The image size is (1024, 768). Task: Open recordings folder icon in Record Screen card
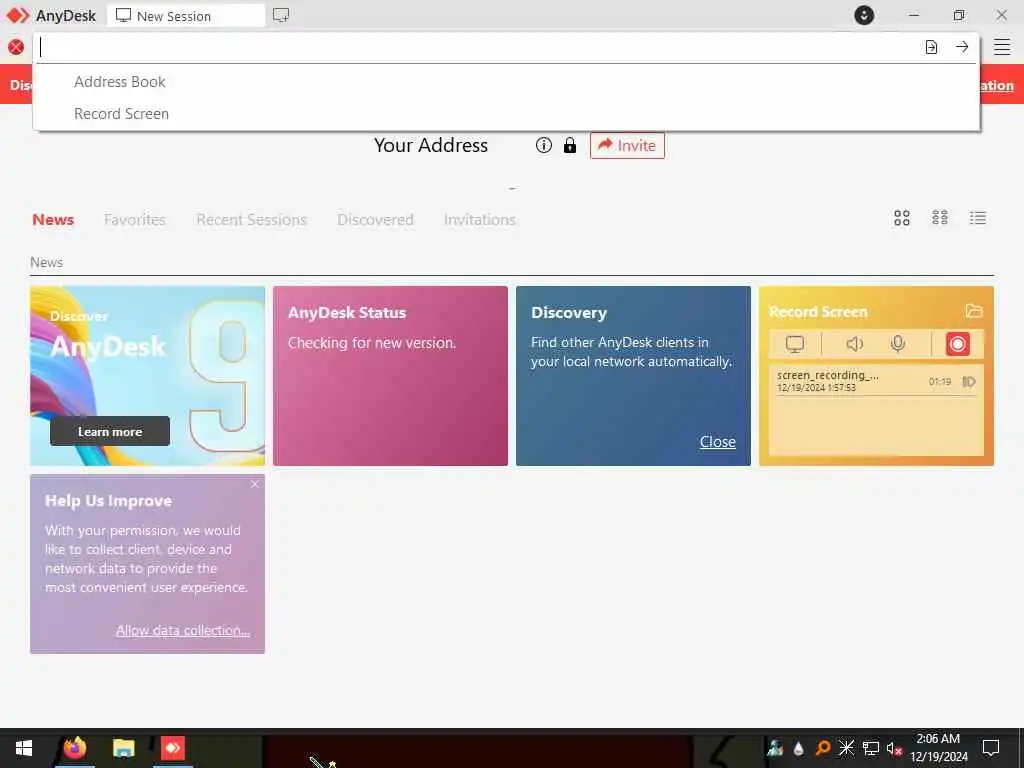coord(974,311)
